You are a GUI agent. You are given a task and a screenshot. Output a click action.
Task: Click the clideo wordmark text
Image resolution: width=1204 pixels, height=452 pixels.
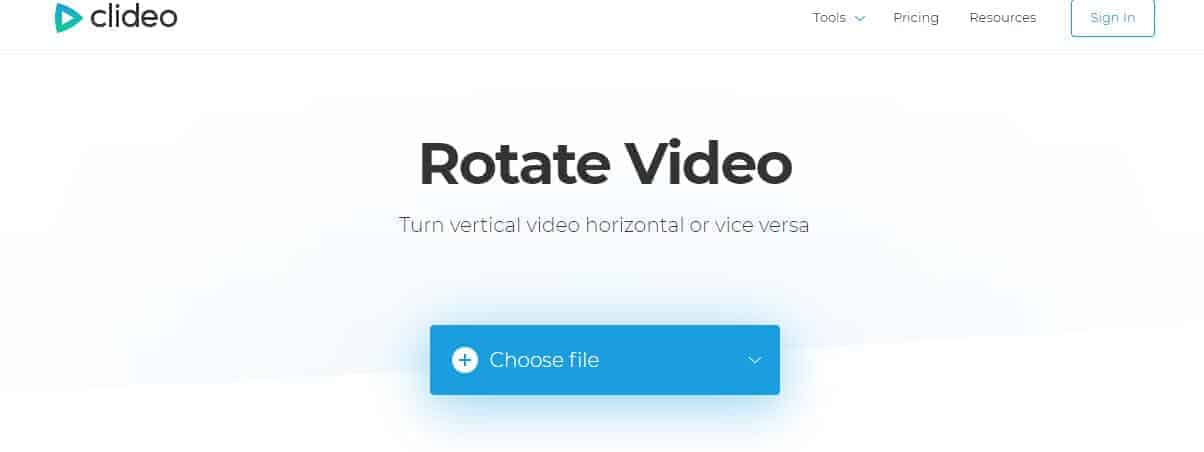pos(134,17)
